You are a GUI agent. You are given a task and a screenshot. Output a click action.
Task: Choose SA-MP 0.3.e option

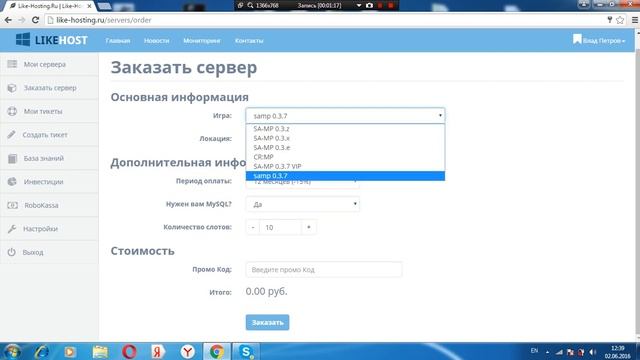[345, 147]
